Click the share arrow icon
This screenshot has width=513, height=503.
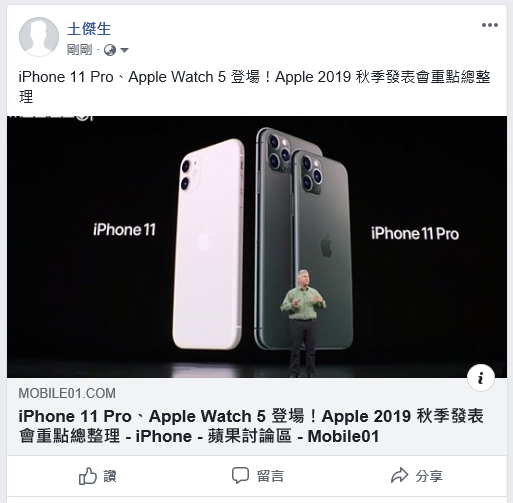click(x=399, y=475)
